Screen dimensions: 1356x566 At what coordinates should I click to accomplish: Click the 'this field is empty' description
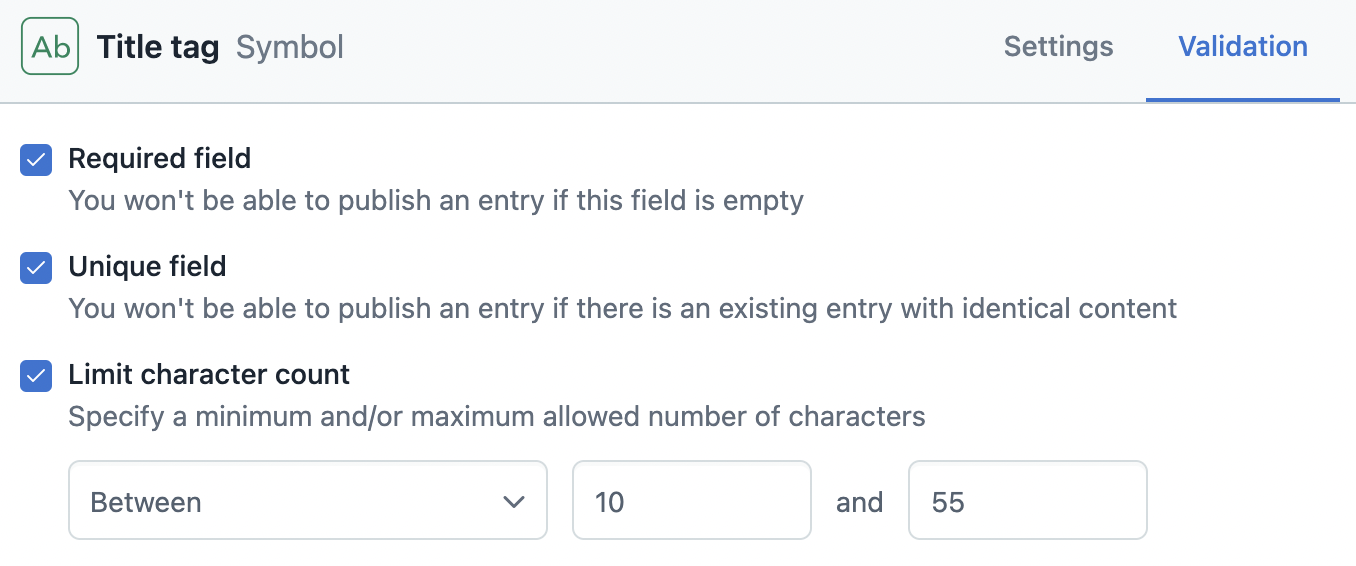[x=436, y=201]
